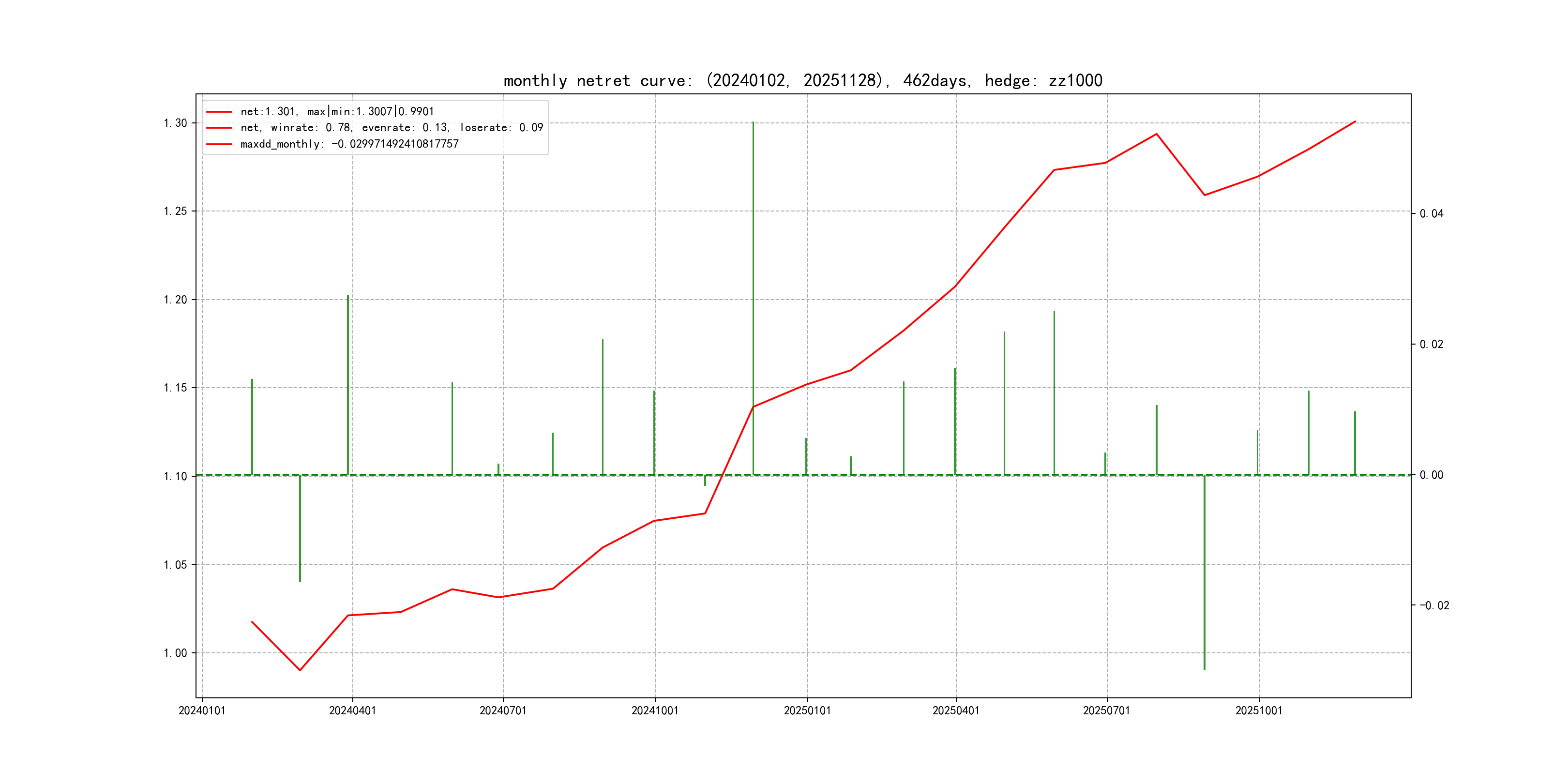Click the red curve's final endpoint at top right
Screen dimensions: 1568x784
pyautogui.click(x=1355, y=121)
